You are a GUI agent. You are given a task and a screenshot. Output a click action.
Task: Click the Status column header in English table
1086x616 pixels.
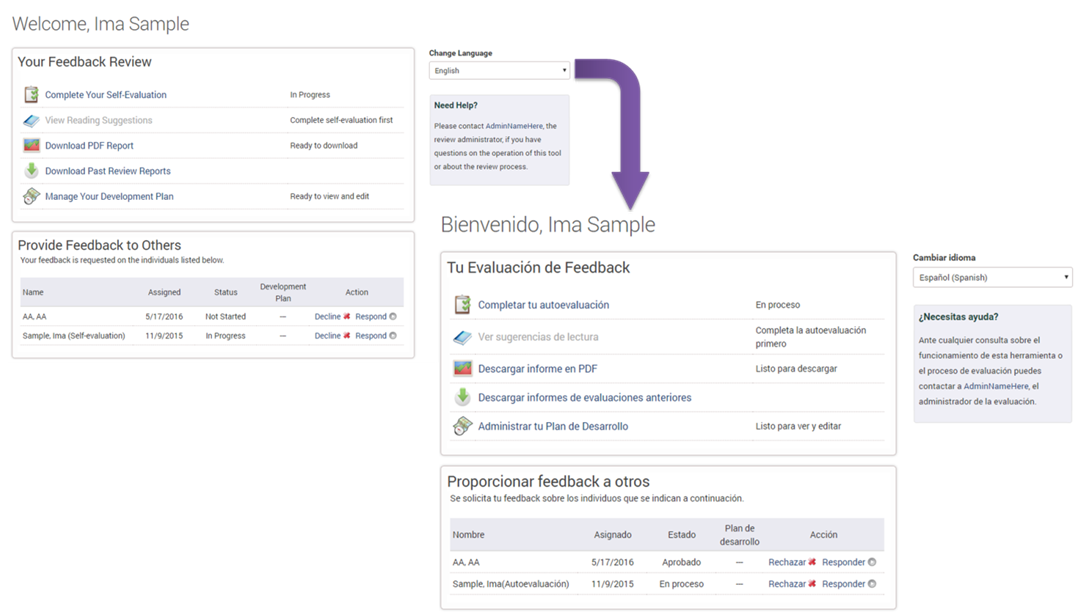[226, 292]
